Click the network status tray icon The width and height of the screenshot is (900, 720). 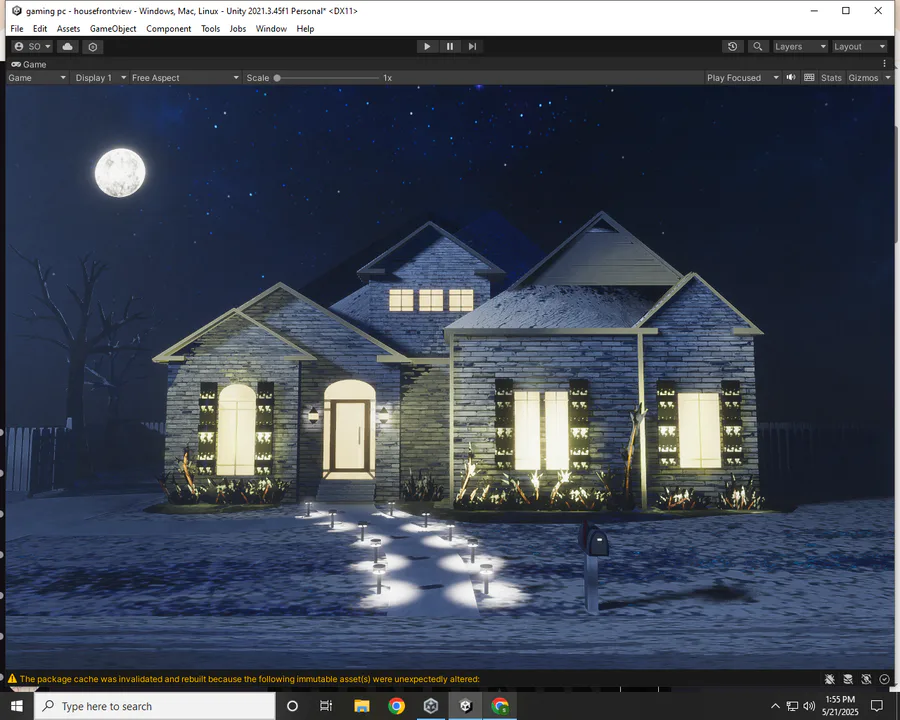click(x=792, y=706)
